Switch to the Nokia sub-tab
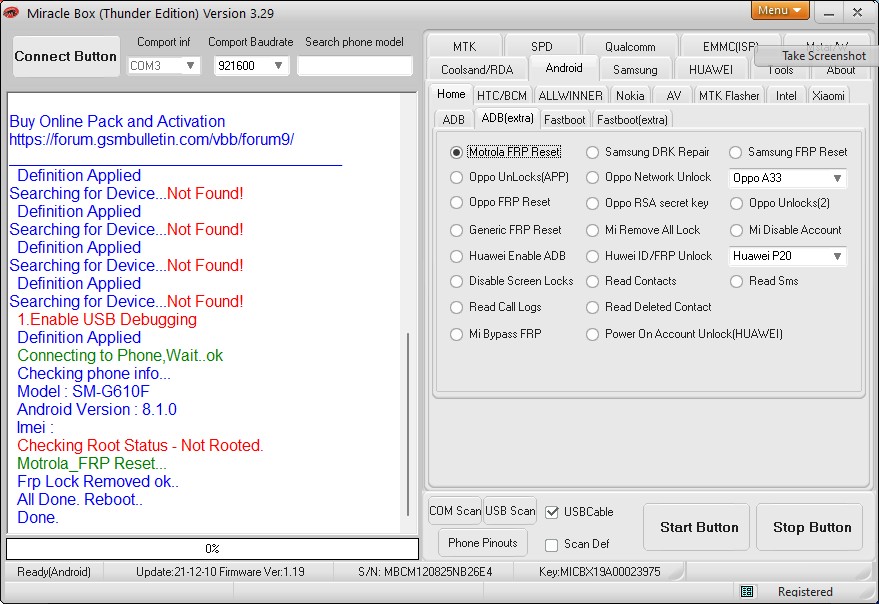879x604 pixels. (630, 96)
